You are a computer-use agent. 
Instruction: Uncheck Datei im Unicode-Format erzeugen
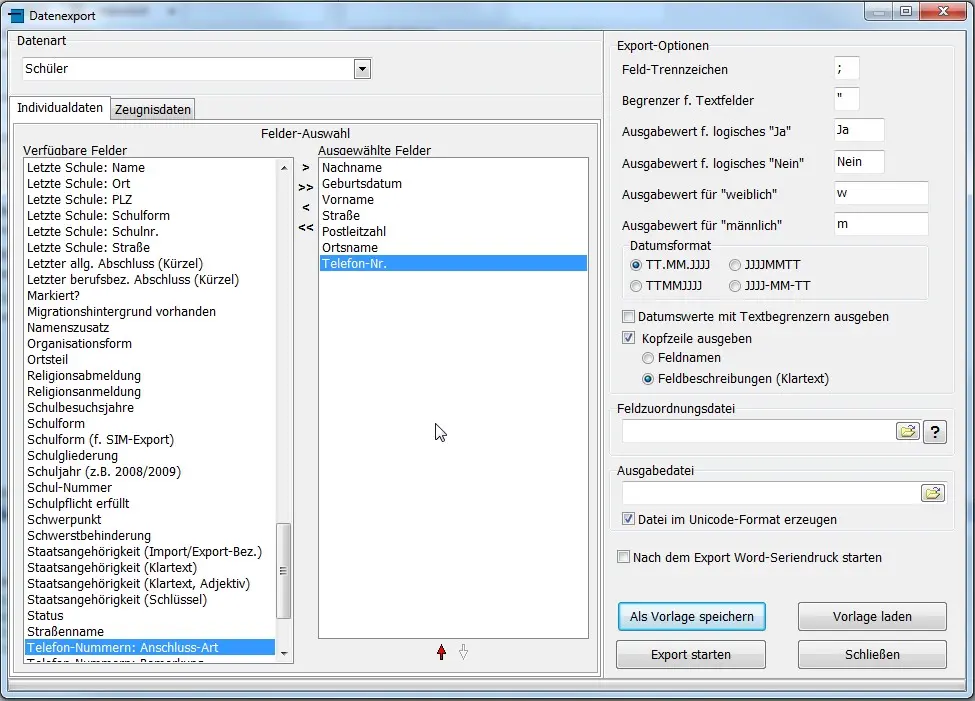(x=628, y=520)
